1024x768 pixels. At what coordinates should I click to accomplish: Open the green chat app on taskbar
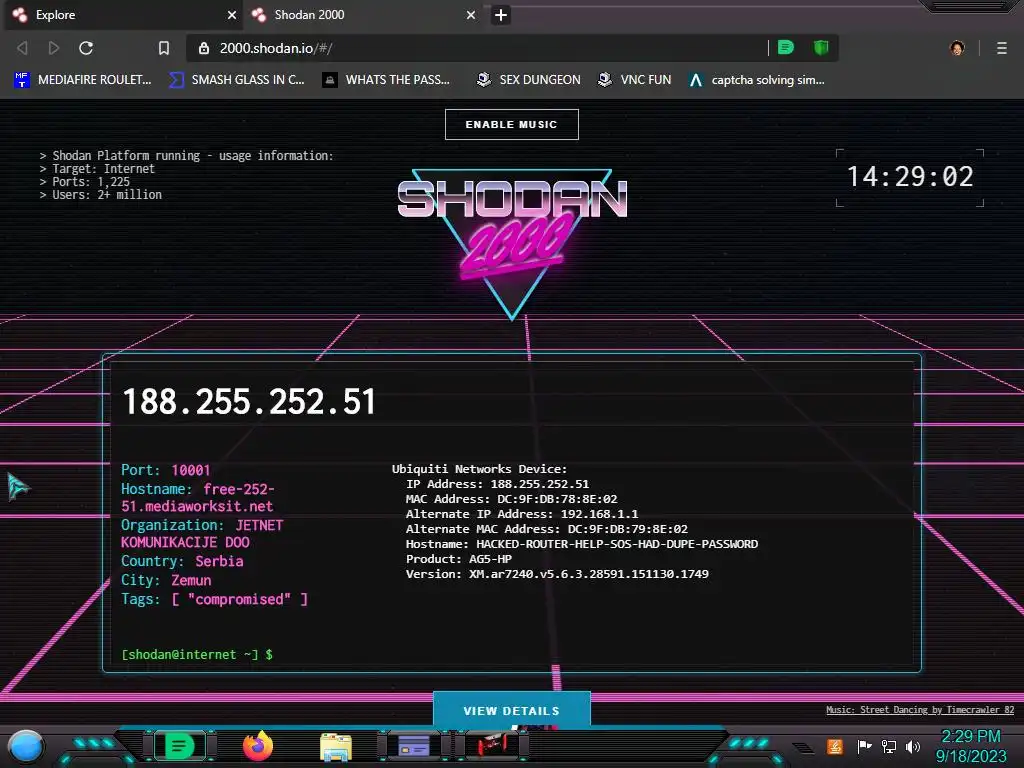click(x=180, y=746)
